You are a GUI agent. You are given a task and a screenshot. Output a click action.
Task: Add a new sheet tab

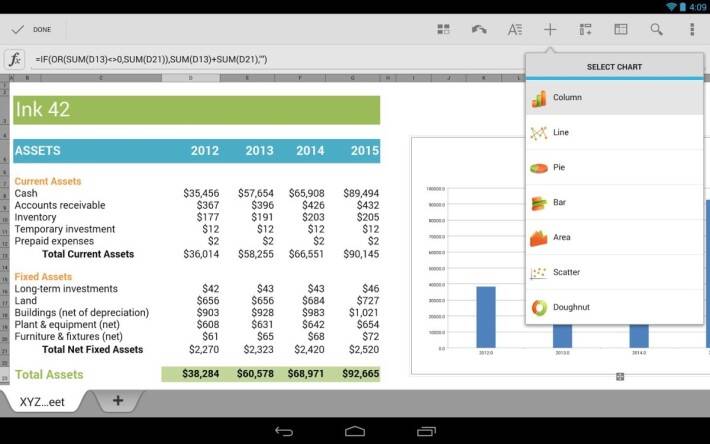pyautogui.click(x=118, y=401)
